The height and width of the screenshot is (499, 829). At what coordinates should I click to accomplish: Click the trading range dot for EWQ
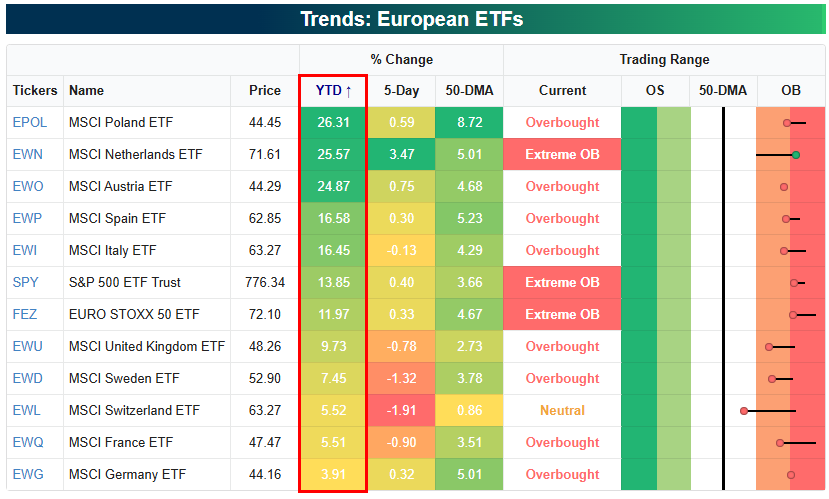pos(780,443)
